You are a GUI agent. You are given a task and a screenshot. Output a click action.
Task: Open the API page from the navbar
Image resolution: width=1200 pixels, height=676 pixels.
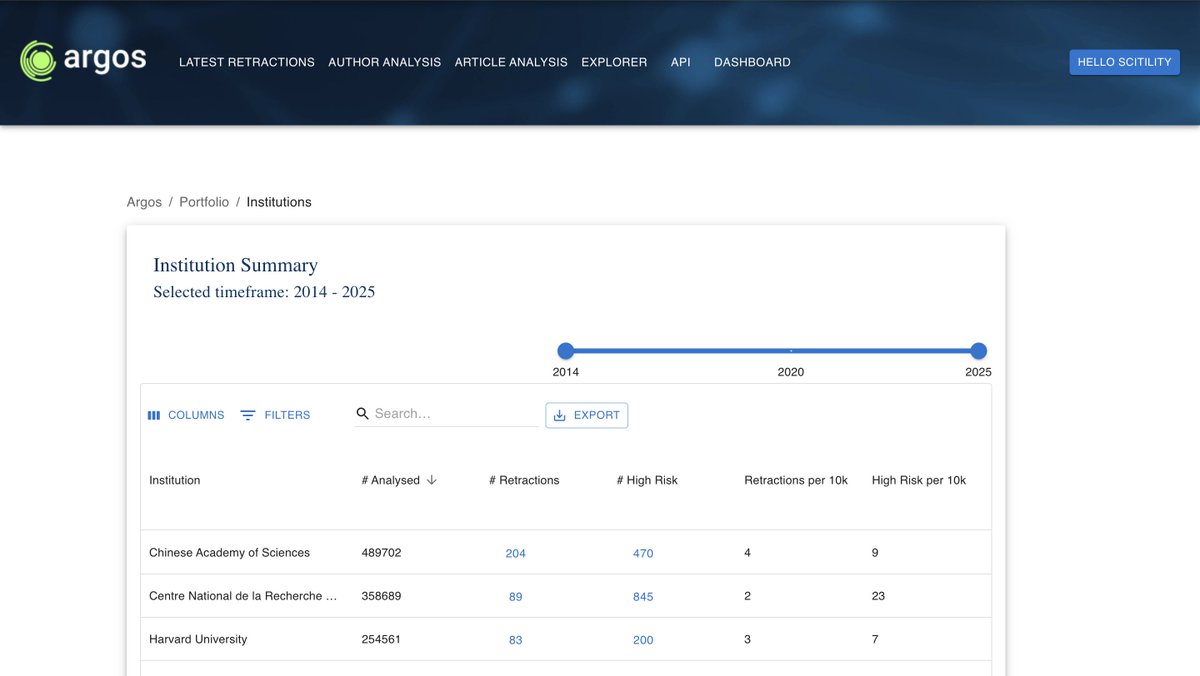[680, 61]
